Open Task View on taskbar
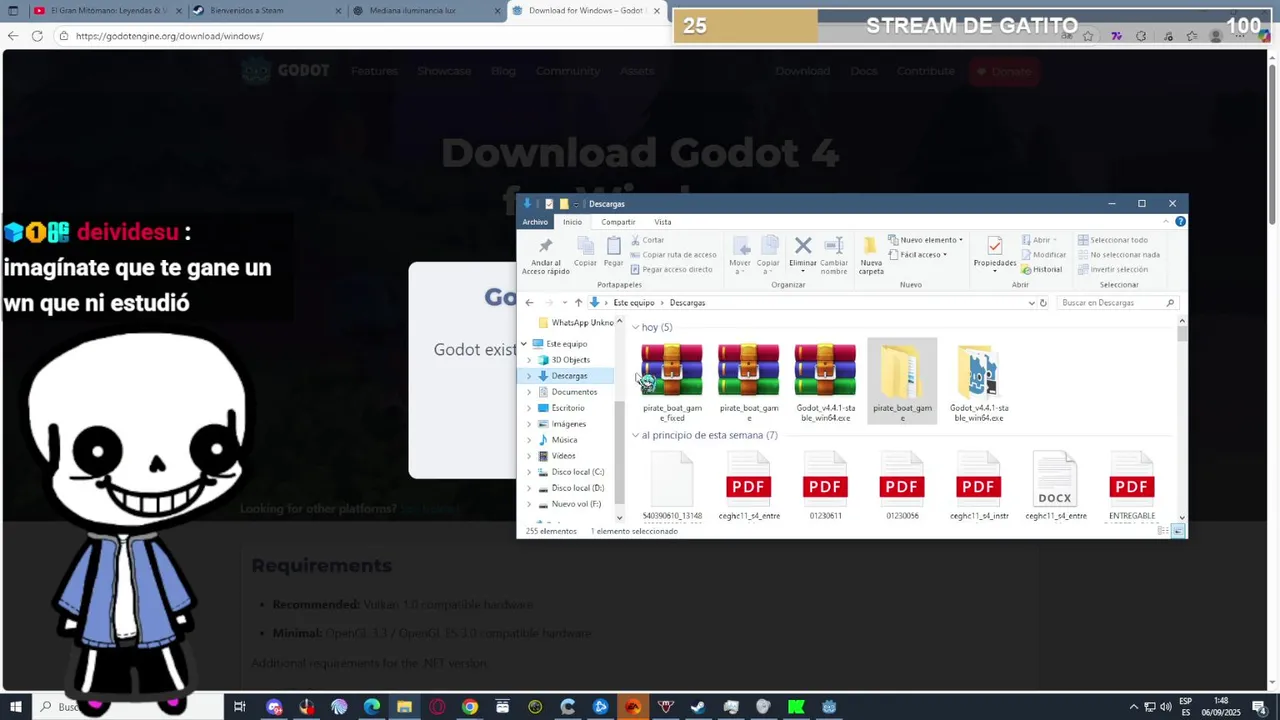 239,707
